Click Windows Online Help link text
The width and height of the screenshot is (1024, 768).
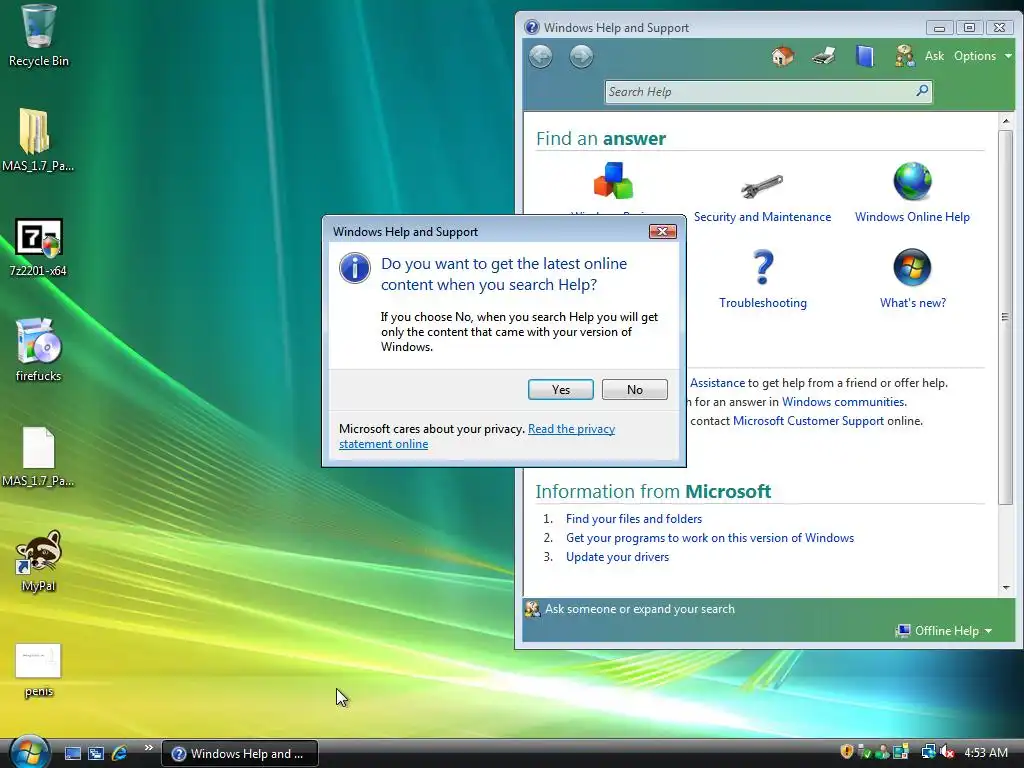coord(912,217)
